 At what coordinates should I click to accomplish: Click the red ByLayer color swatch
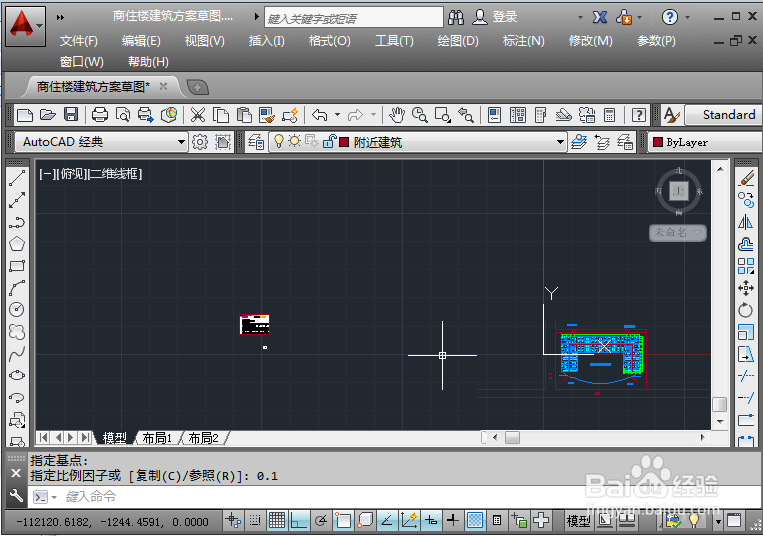click(658, 142)
